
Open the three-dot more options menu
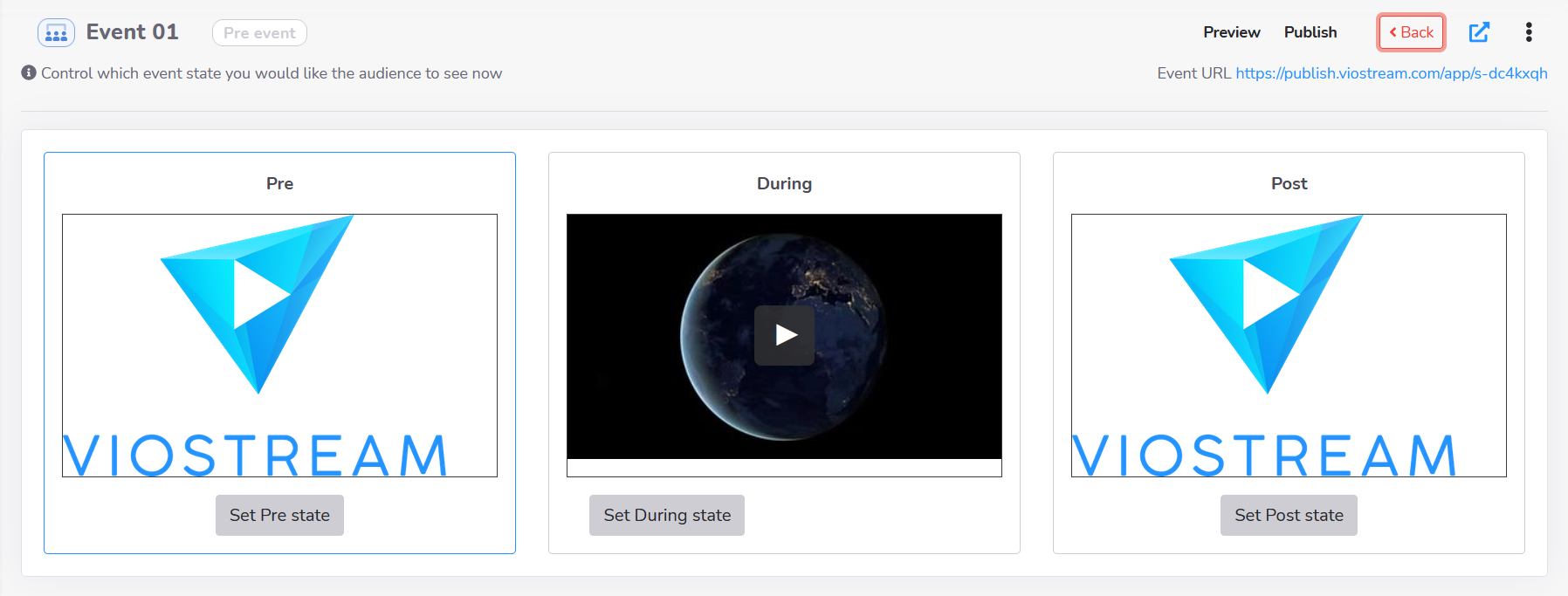[x=1529, y=32]
